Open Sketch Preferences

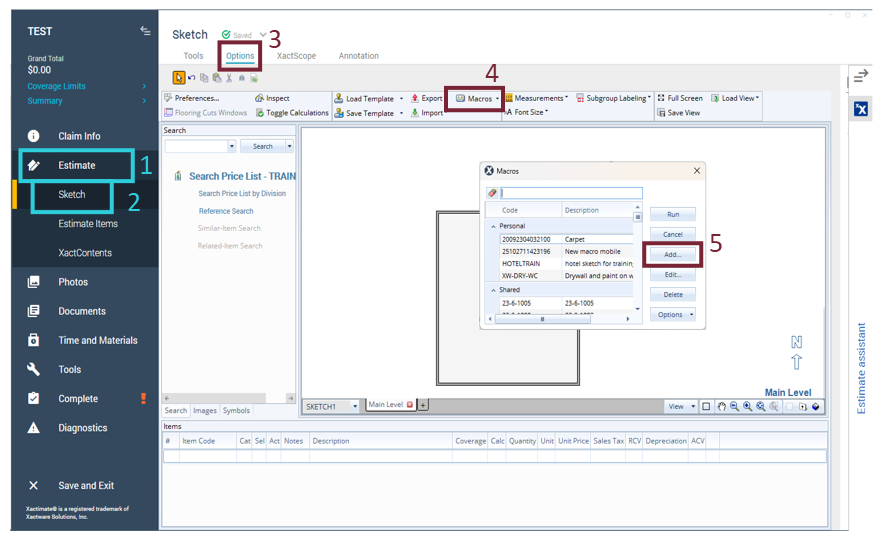tap(192, 98)
